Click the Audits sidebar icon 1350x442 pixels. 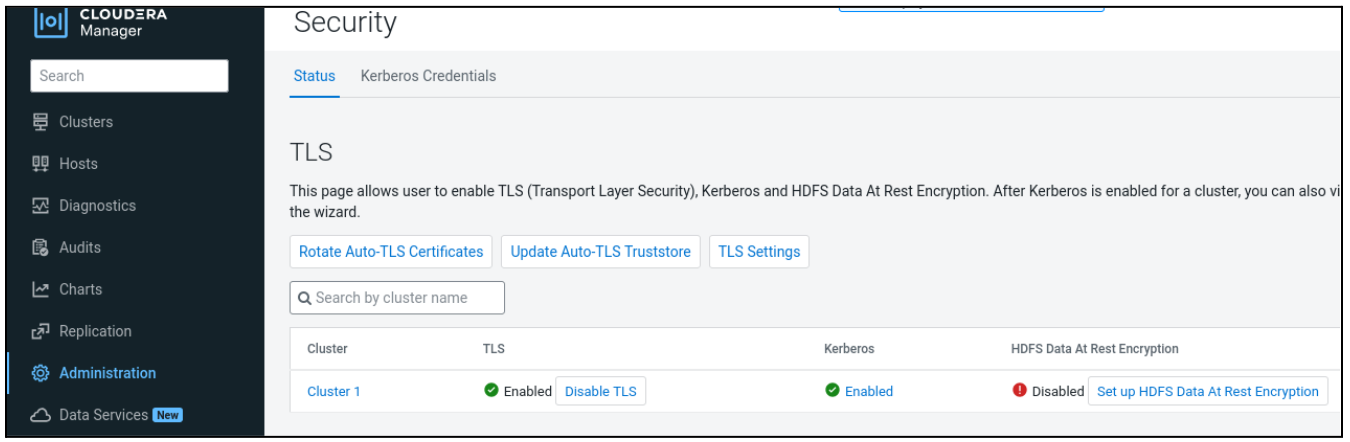coord(41,248)
